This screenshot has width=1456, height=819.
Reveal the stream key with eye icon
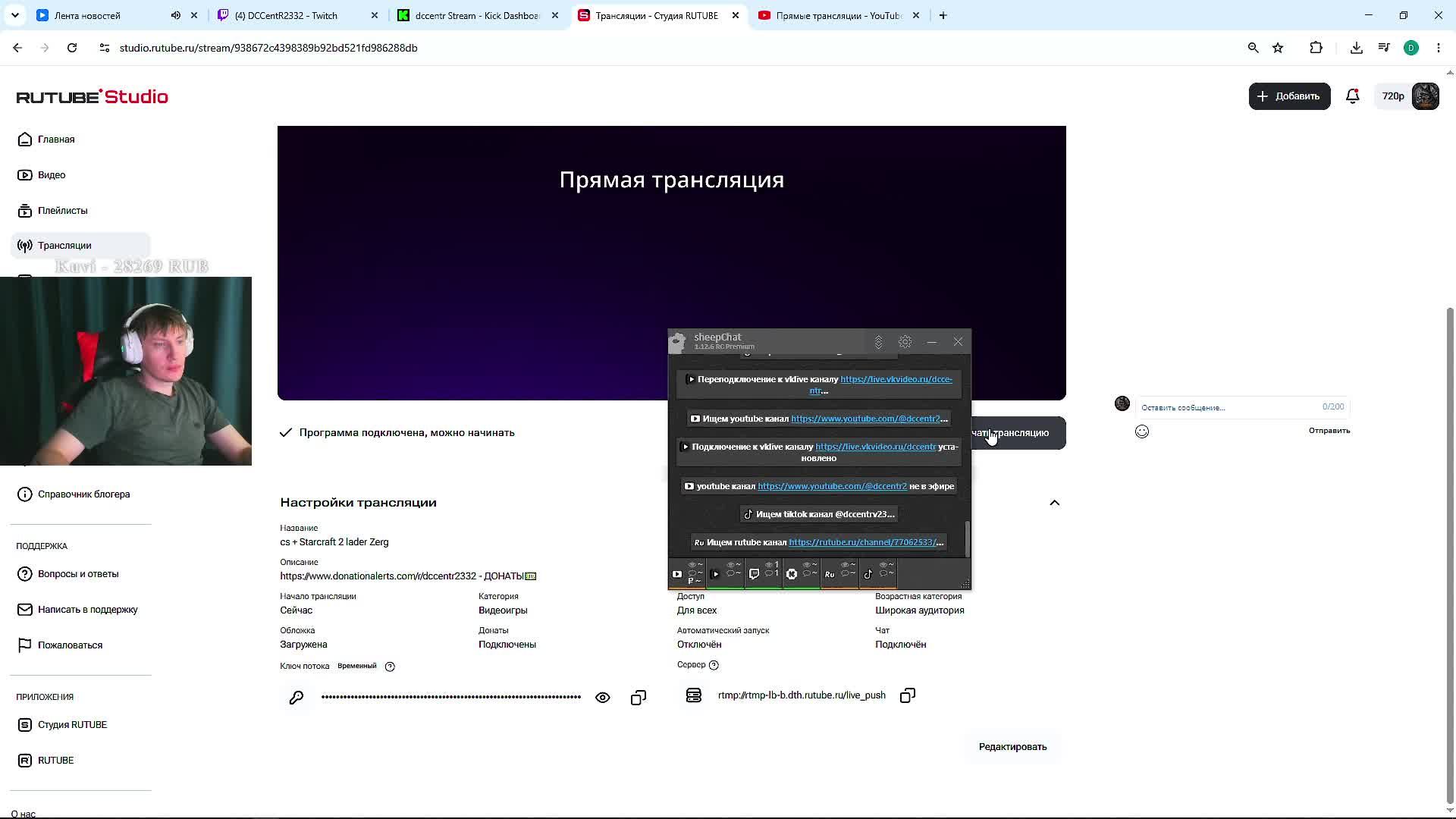(603, 698)
